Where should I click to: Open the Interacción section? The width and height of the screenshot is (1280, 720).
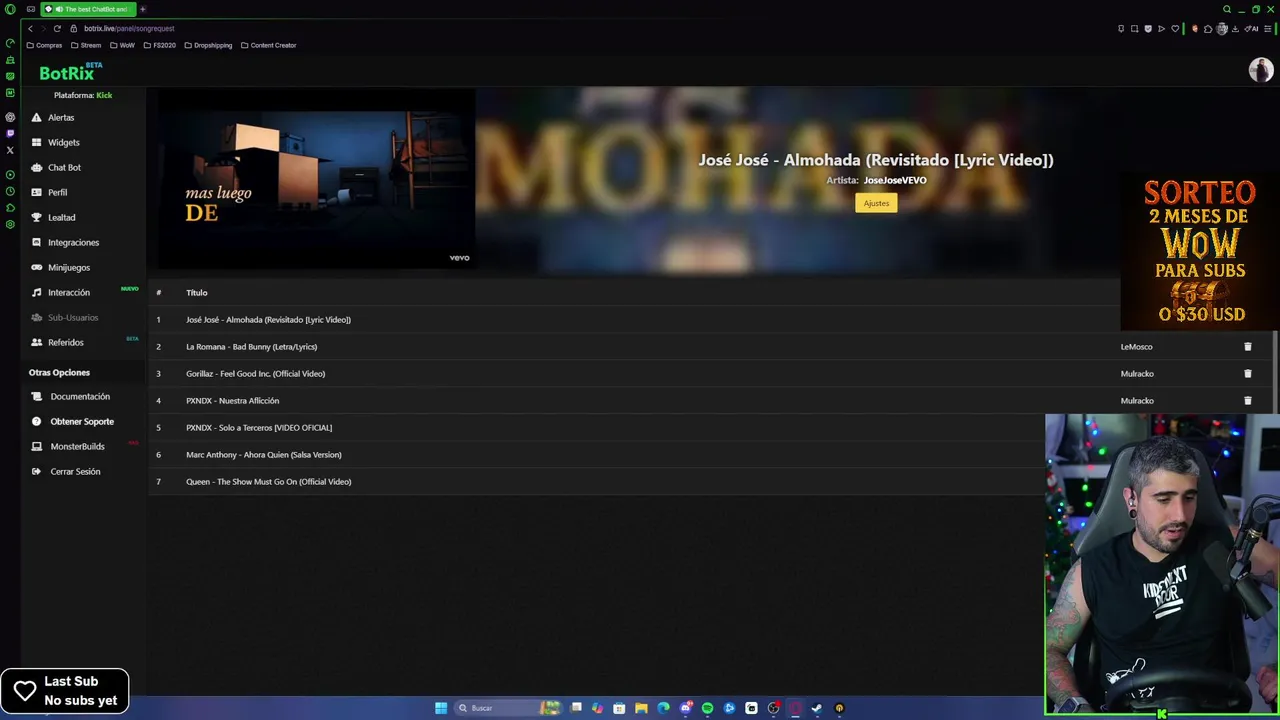pos(69,292)
